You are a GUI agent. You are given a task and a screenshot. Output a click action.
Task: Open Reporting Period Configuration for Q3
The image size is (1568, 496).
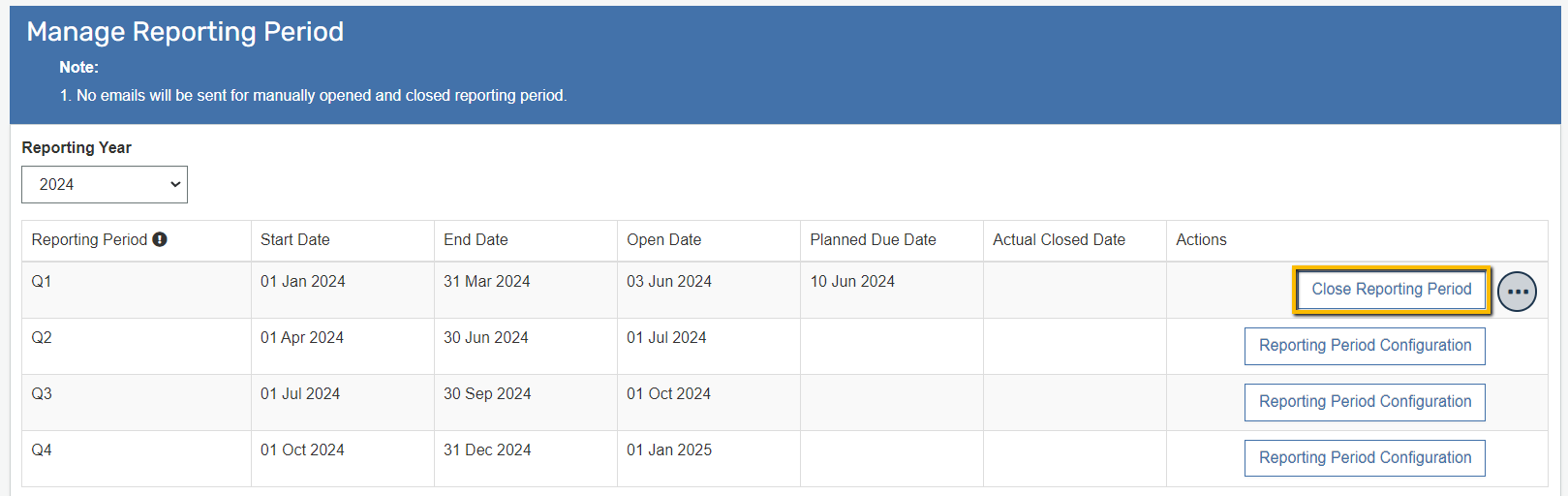click(x=1365, y=402)
